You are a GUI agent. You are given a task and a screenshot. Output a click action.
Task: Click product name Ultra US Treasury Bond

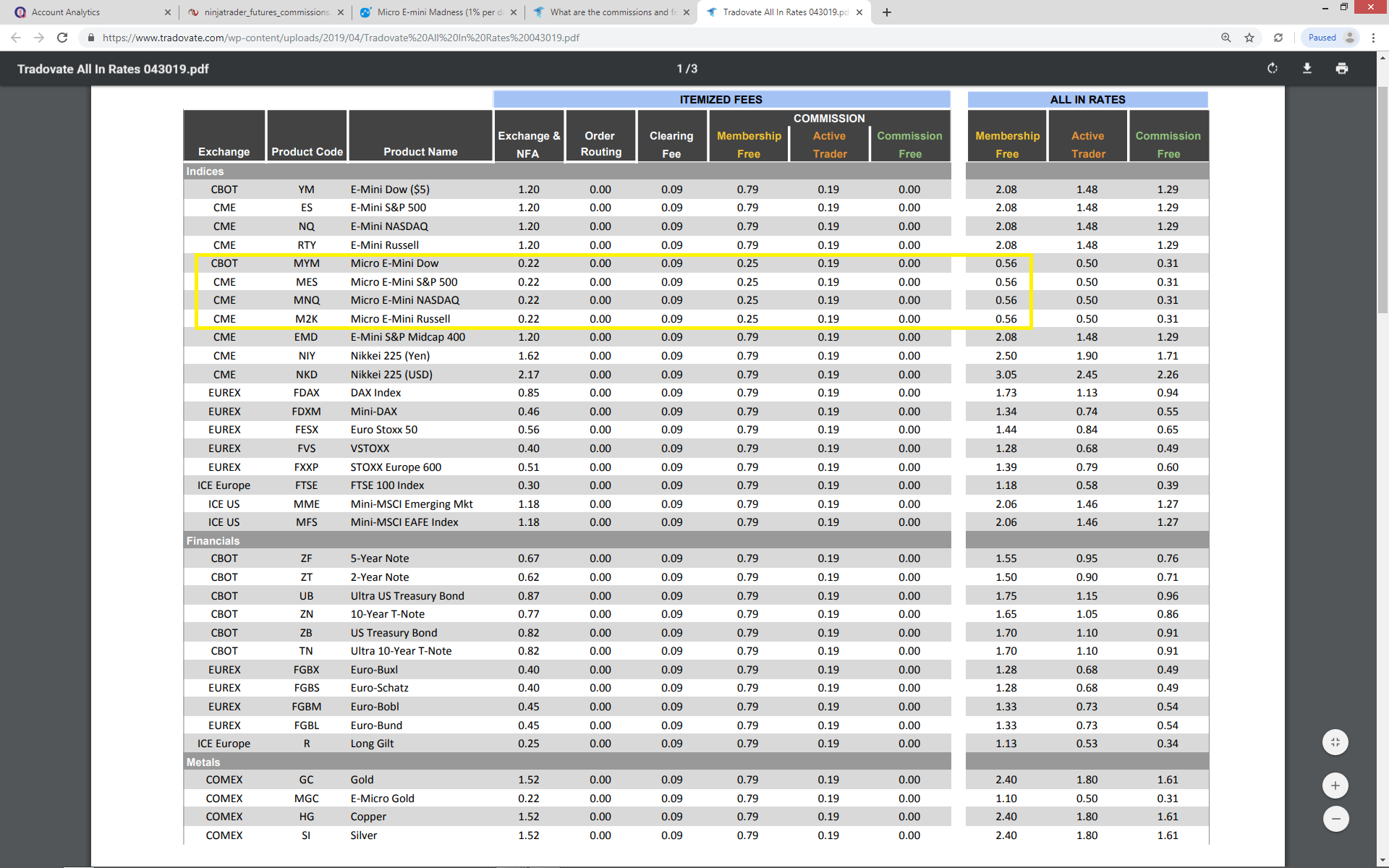point(407,596)
